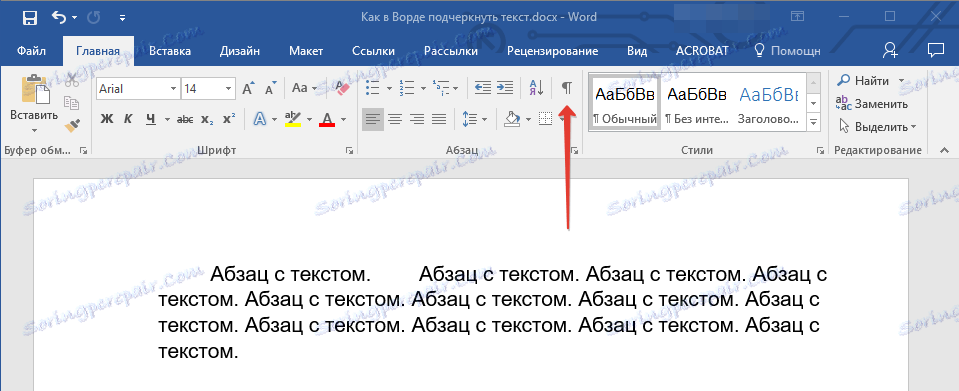959x391 pixels.
Task: Click the Заменить replace button
Action: pyautogui.click(x=873, y=103)
